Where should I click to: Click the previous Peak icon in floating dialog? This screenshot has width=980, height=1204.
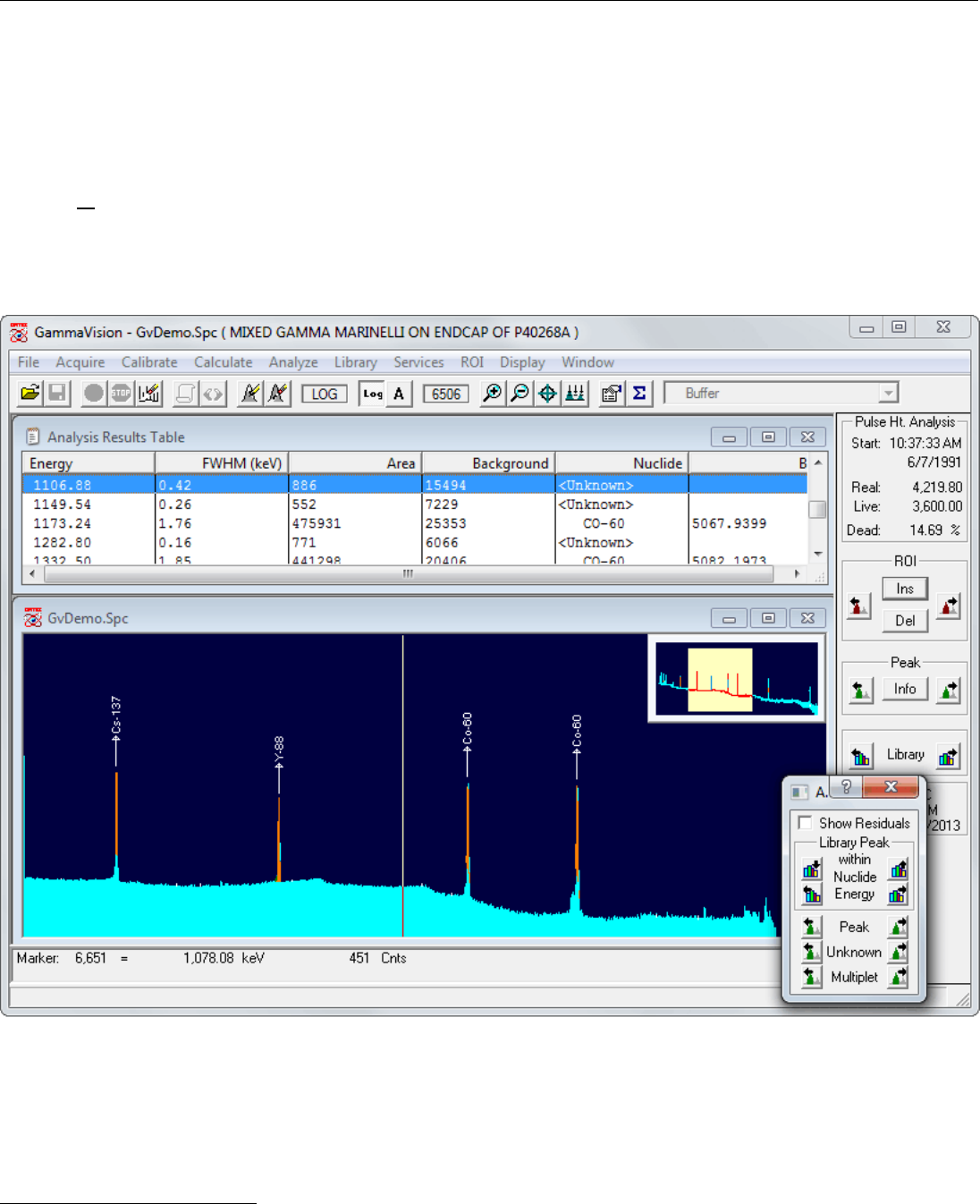click(812, 927)
